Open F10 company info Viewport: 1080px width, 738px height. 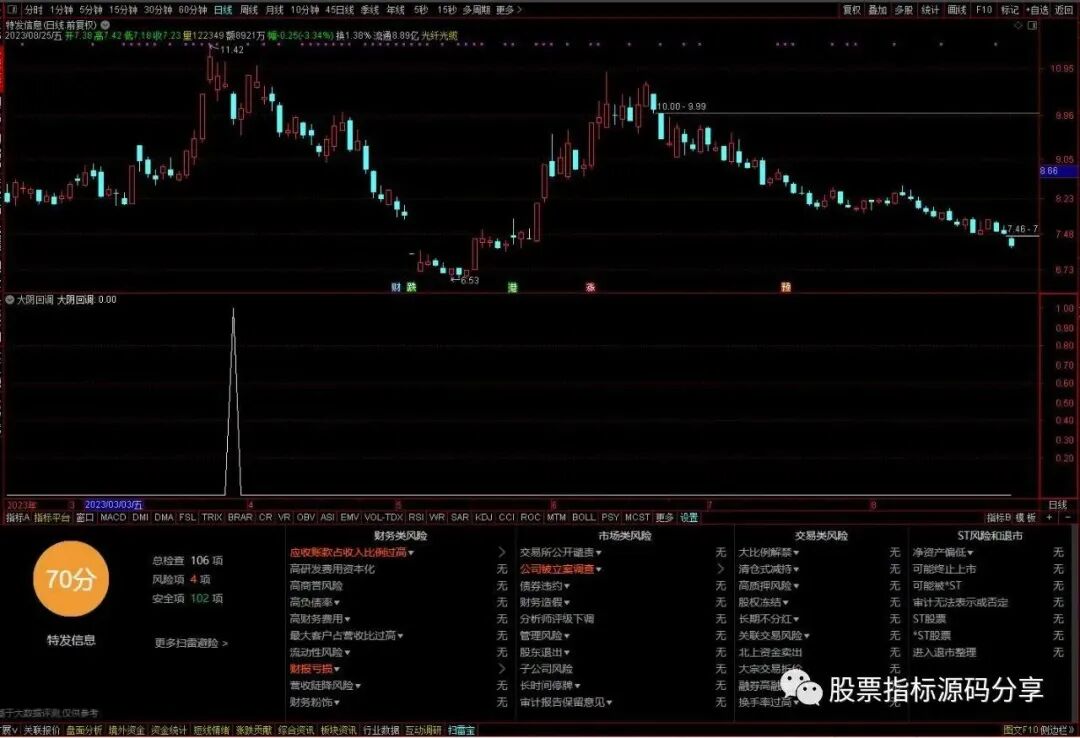[984, 10]
